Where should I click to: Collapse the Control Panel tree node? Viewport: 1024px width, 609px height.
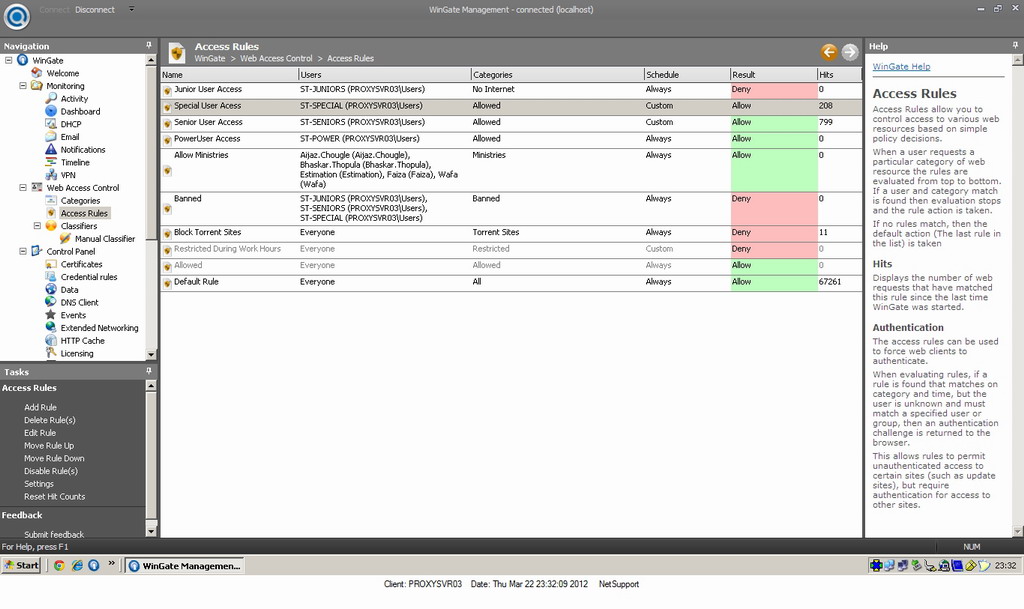23,251
